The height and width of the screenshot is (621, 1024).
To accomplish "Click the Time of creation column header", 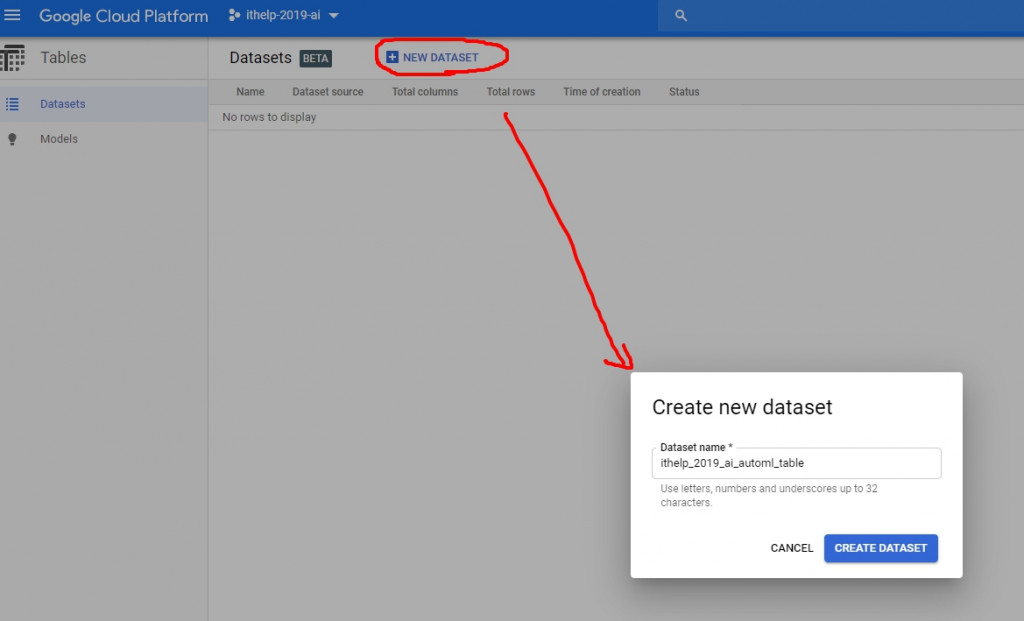I will click(601, 92).
